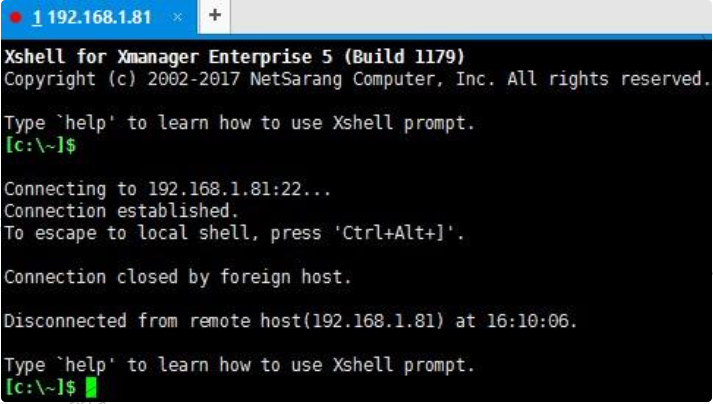The height and width of the screenshot is (404, 713).
Task: Click the first green [c:\~]$ prompt
Action: point(40,145)
